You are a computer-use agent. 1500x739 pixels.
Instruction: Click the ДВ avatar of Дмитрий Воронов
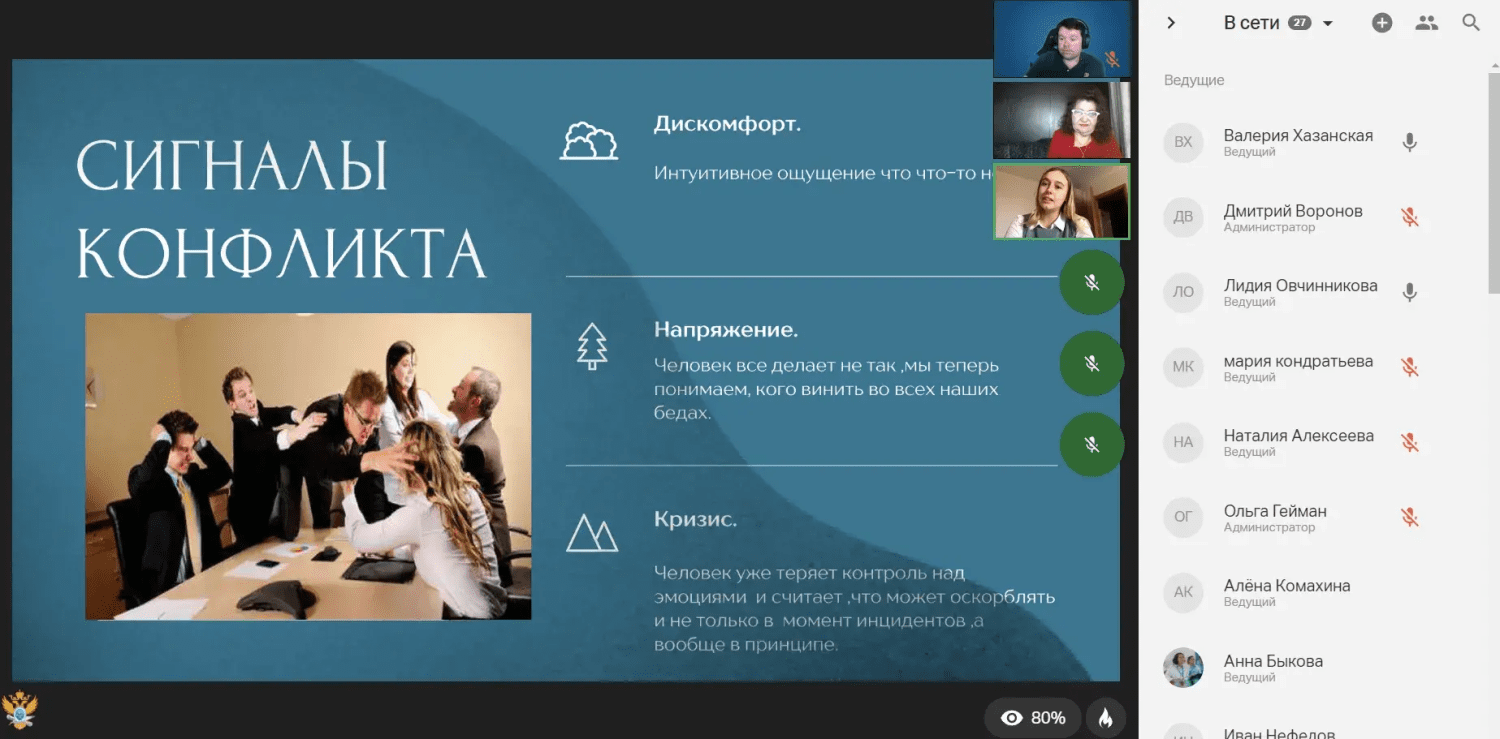click(x=1183, y=217)
